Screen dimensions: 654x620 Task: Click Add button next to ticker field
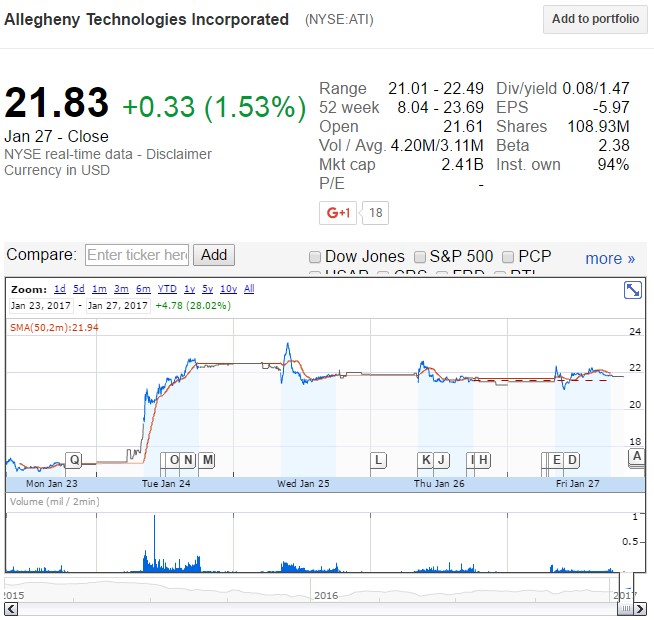214,255
